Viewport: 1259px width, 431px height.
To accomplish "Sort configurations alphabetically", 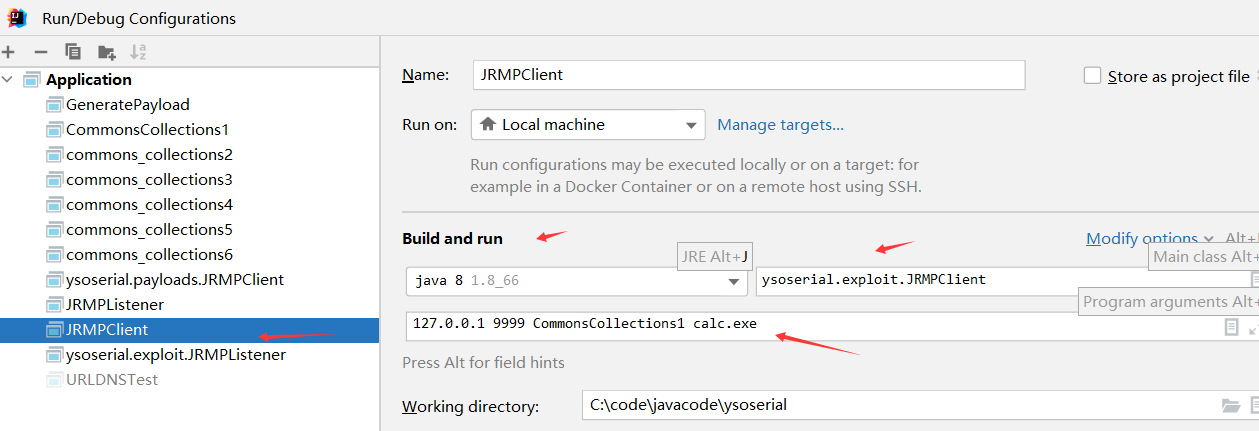I will (x=139, y=52).
